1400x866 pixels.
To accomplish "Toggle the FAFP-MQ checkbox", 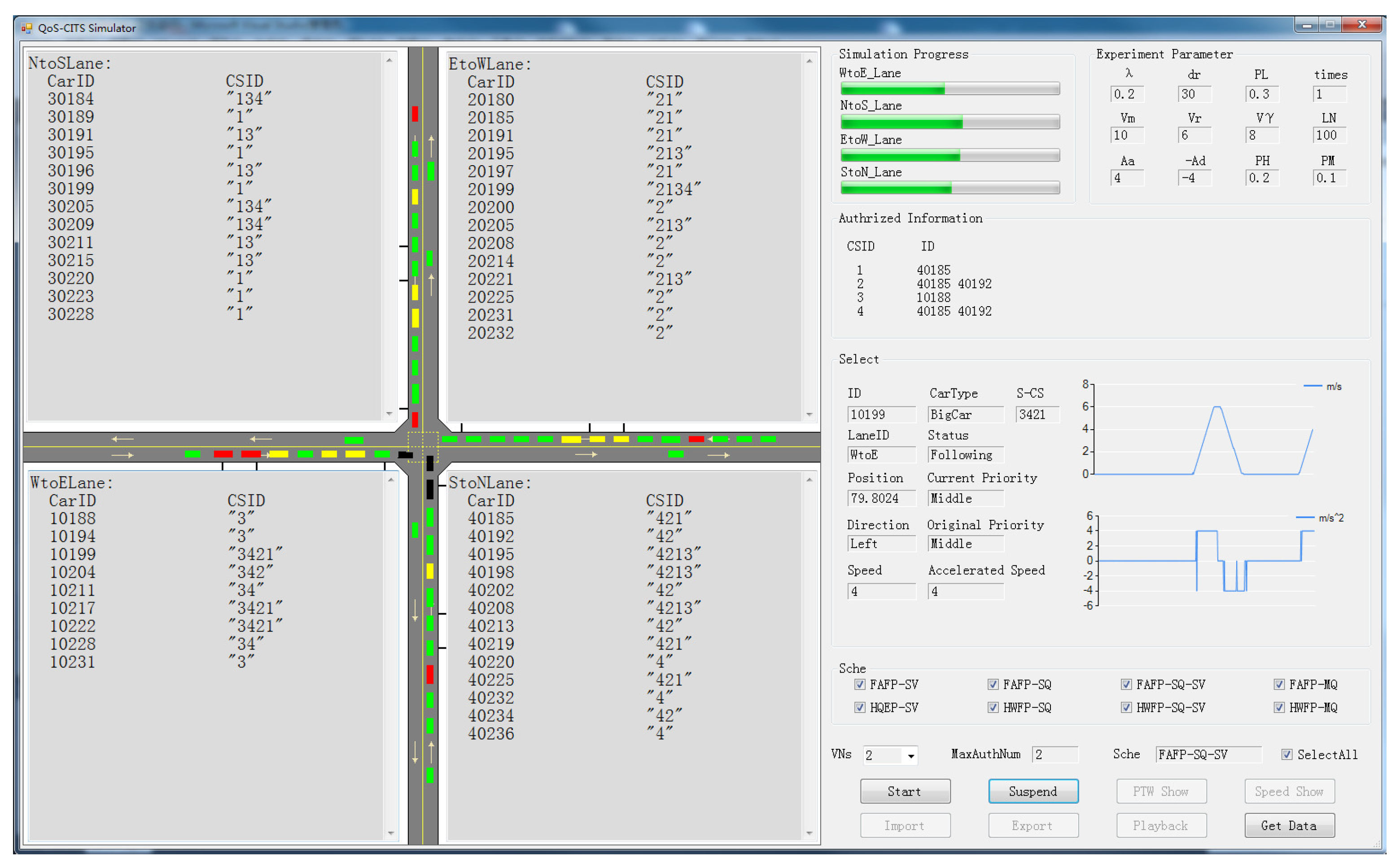I will [x=1279, y=684].
